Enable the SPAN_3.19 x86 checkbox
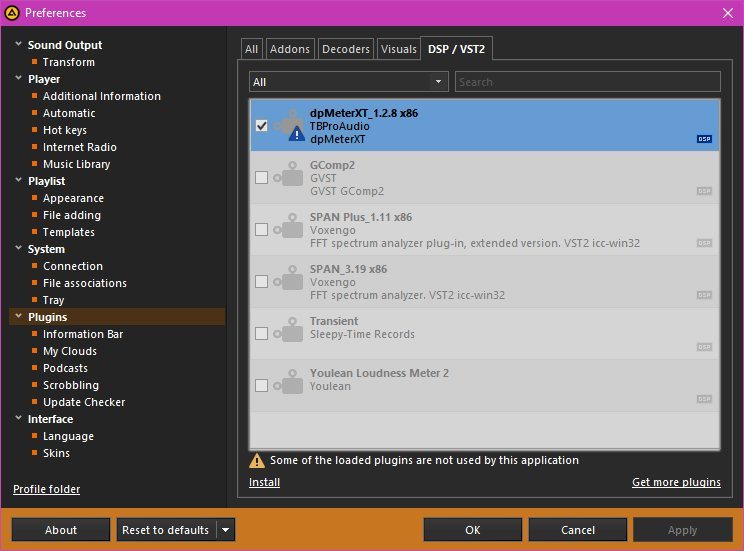The image size is (744, 551). (x=261, y=281)
